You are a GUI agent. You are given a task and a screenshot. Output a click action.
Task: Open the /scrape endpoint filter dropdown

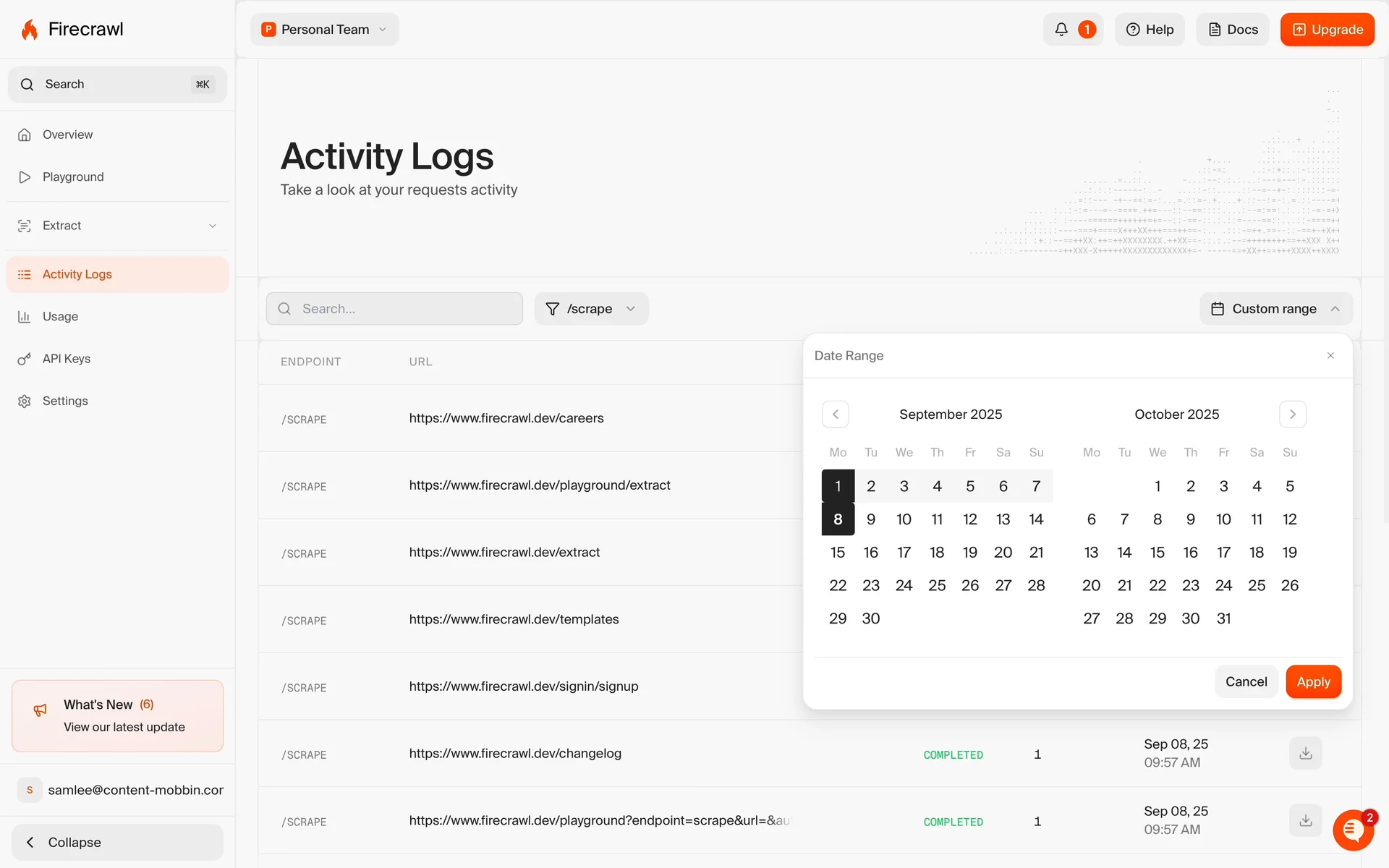[x=591, y=309]
